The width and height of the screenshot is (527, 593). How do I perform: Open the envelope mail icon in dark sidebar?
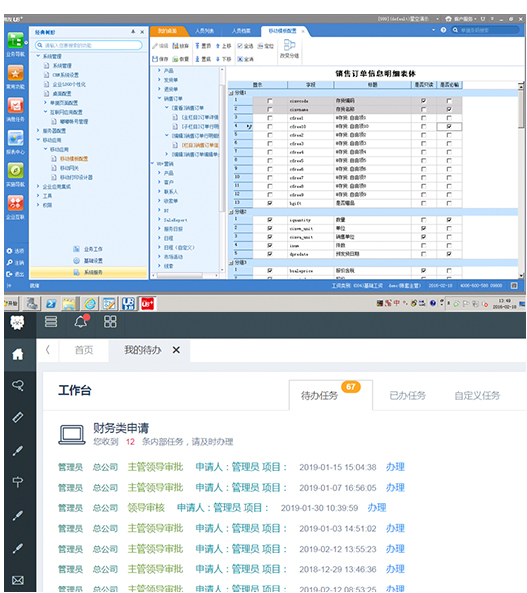(x=17, y=580)
